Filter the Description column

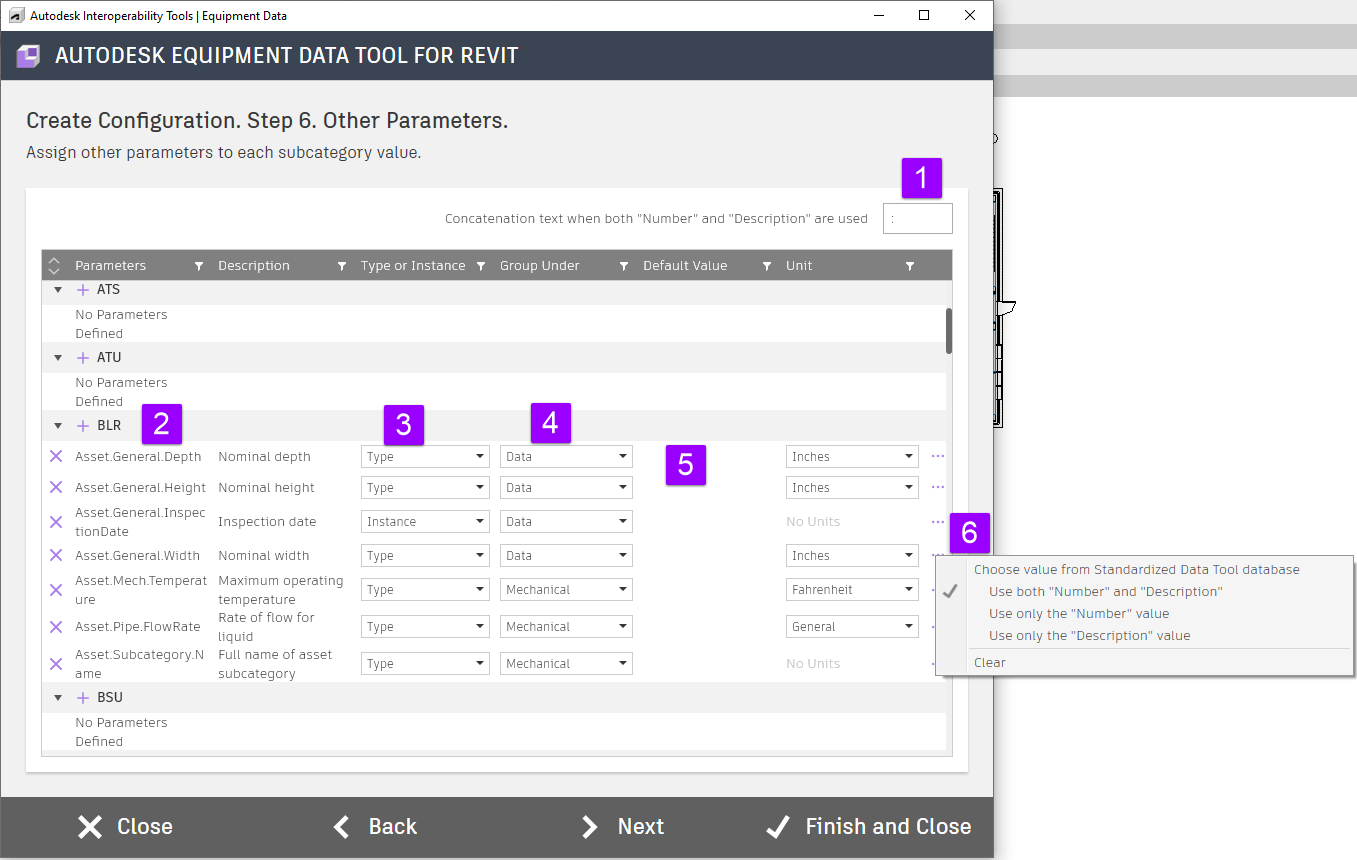[x=342, y=266]
